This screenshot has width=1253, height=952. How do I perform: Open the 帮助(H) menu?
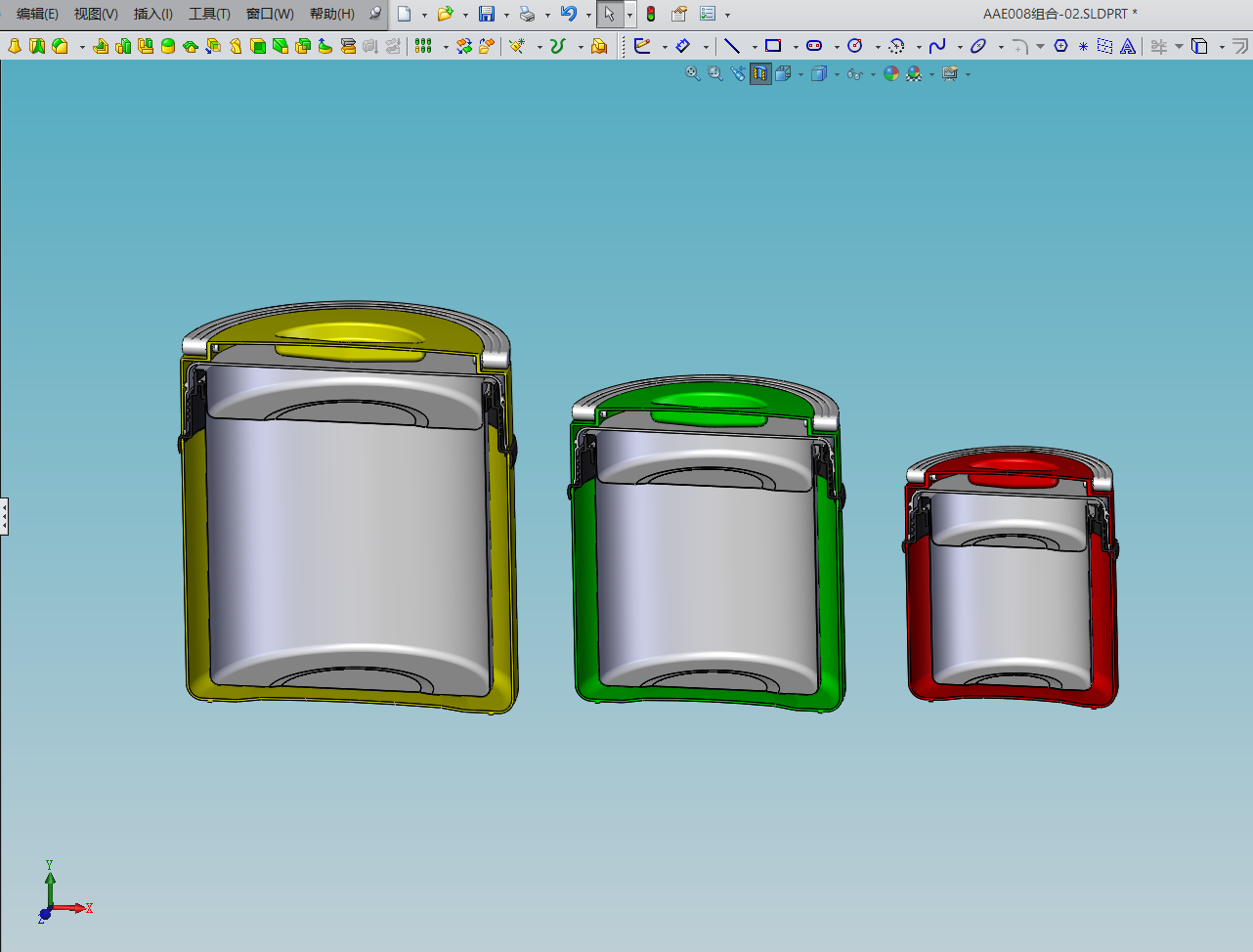coord(332,14)
